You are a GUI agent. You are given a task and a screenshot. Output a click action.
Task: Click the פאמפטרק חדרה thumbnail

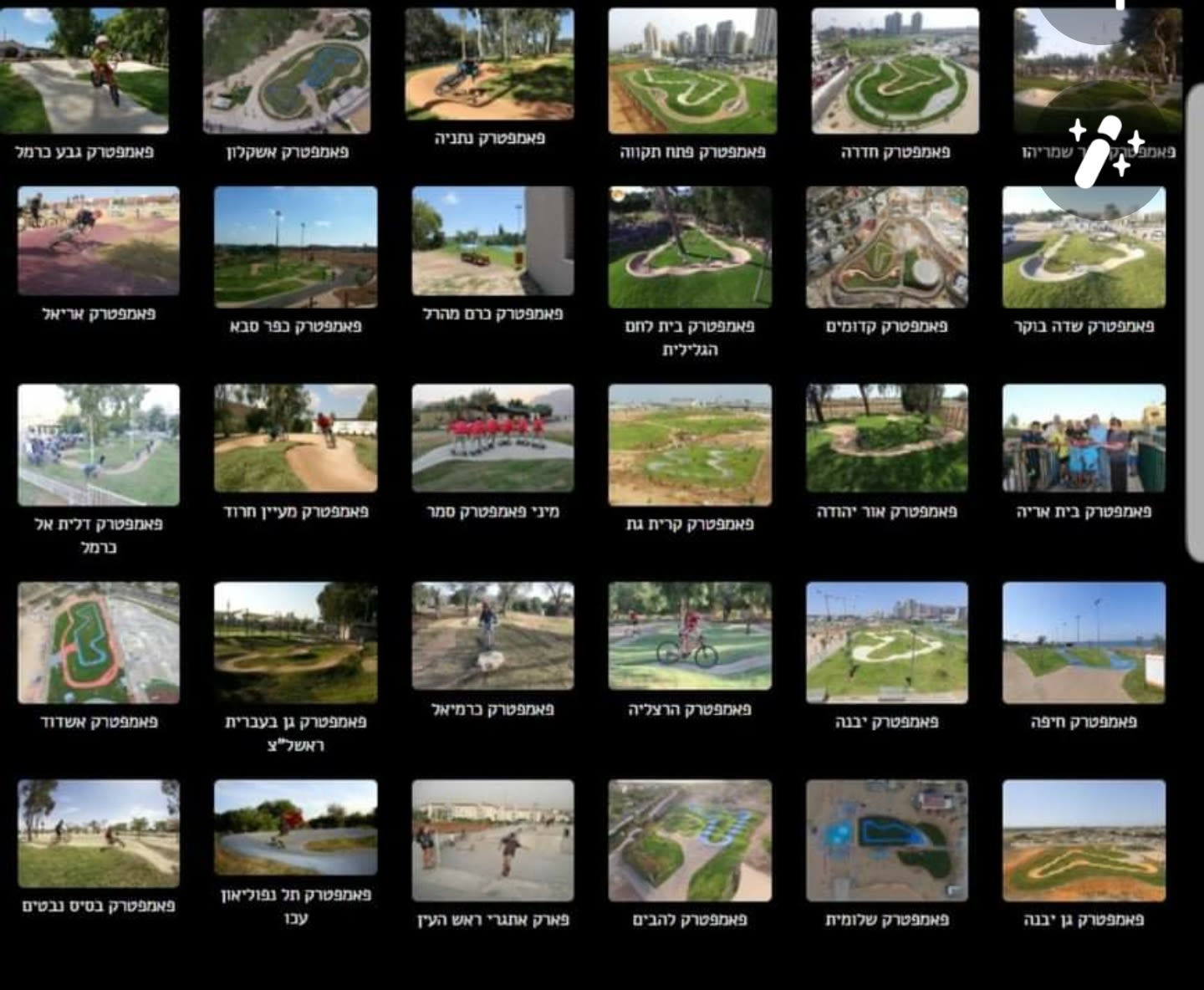point(895,71)
